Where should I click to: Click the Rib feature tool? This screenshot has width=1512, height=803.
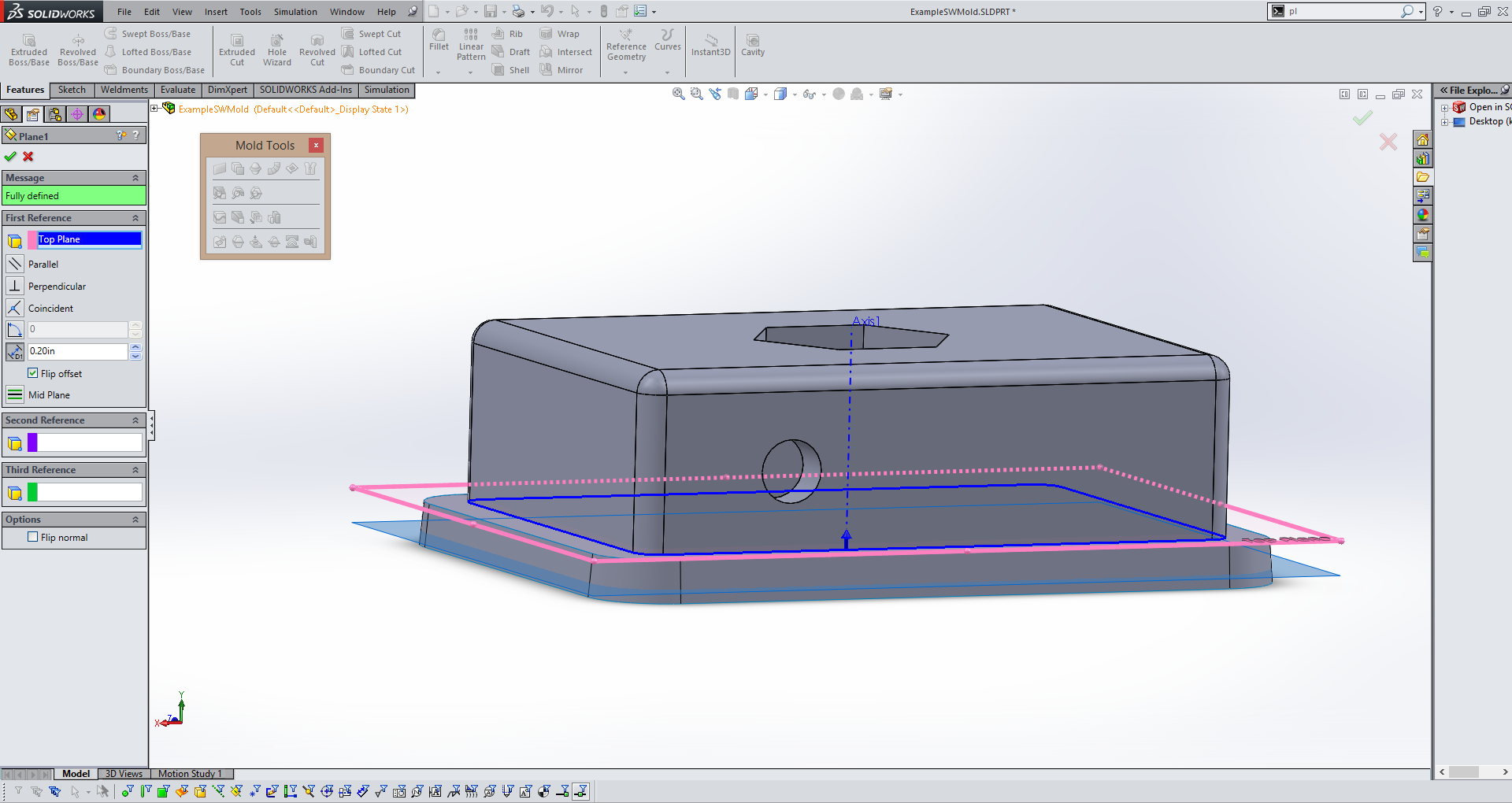[x=508, y=34]
